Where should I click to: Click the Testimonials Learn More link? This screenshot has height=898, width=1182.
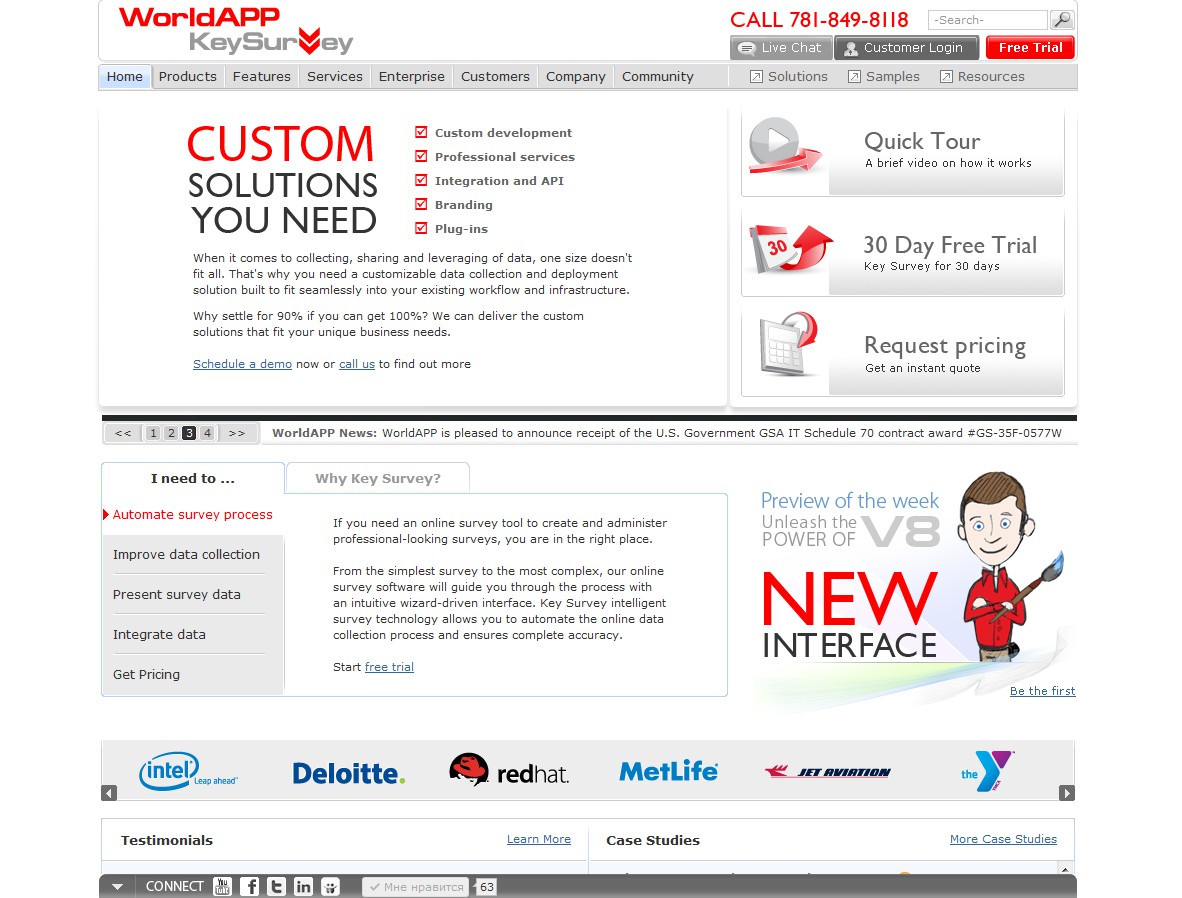tap(539, 839)
